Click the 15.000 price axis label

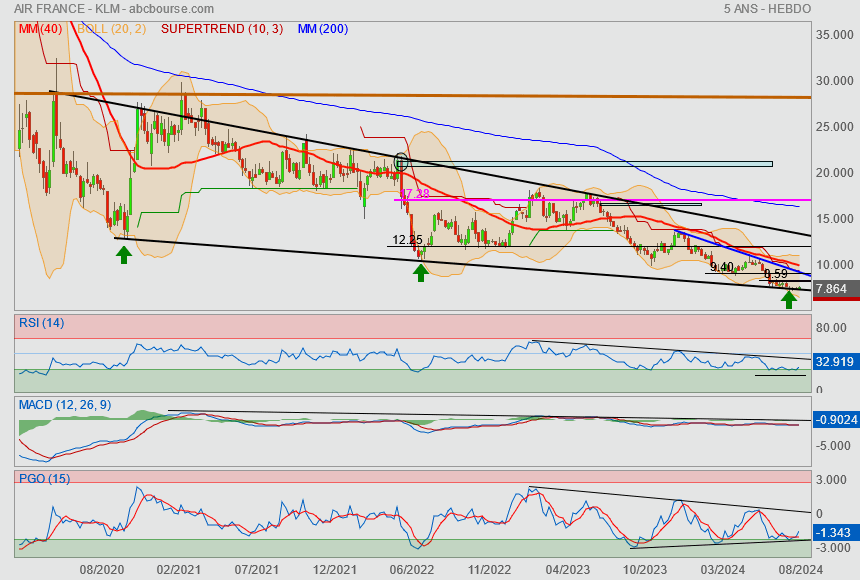click(835, 219)
